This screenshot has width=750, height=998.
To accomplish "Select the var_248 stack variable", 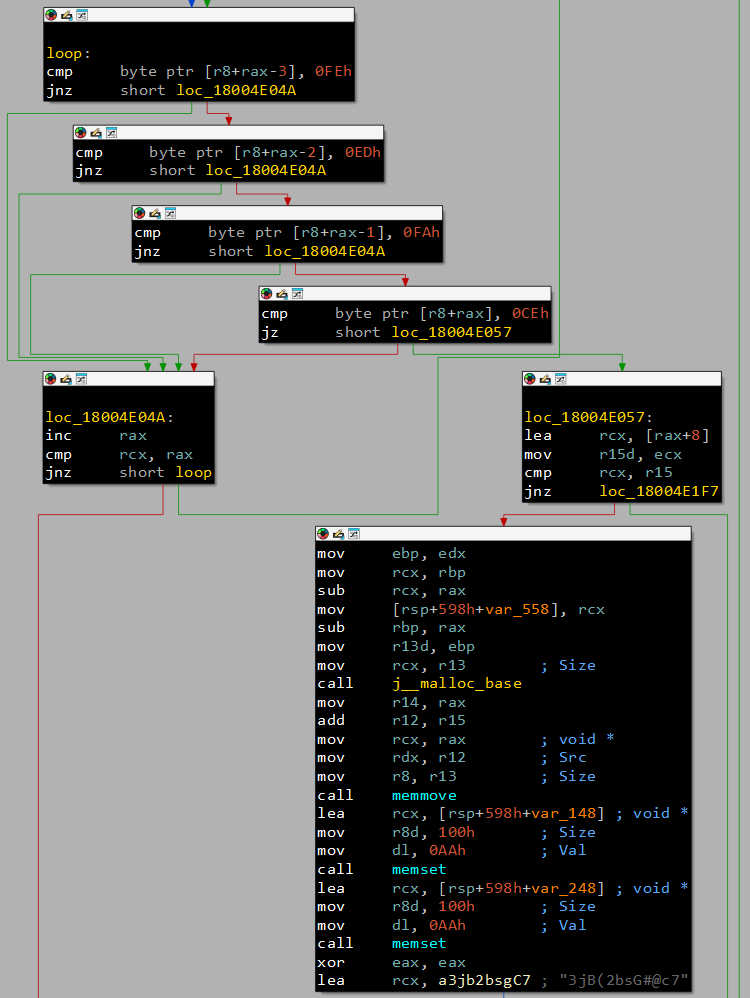I will [563, 888].
